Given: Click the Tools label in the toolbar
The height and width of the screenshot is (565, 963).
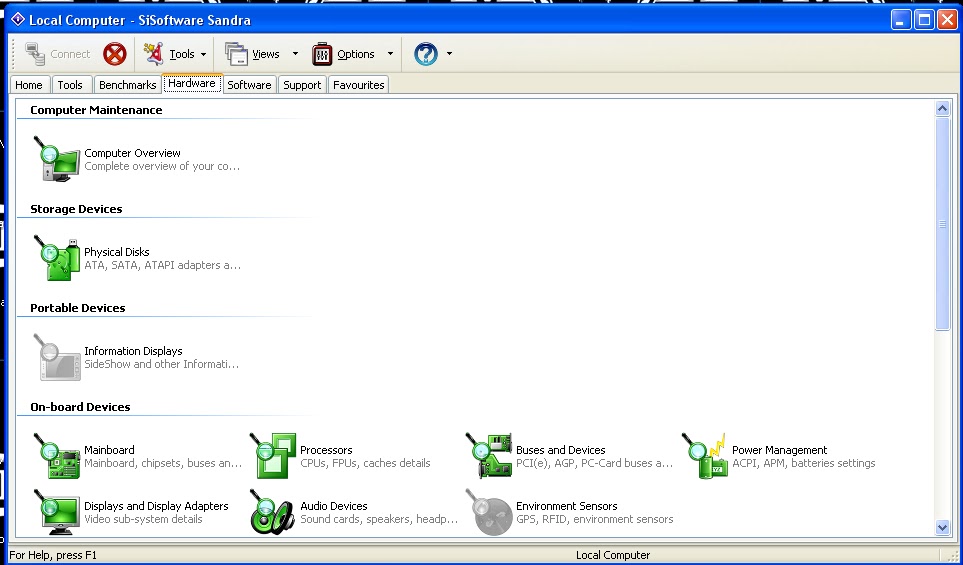Looking at the screenshot, I should coord(182,54).
